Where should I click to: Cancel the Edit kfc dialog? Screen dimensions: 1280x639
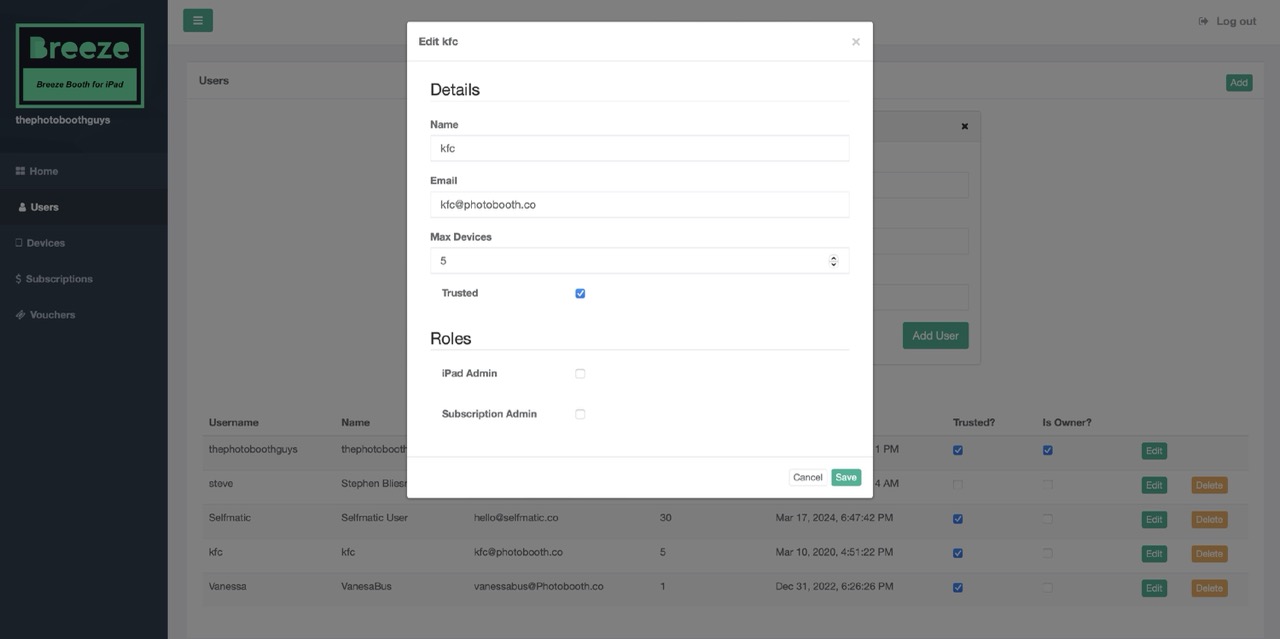point(807,478)
